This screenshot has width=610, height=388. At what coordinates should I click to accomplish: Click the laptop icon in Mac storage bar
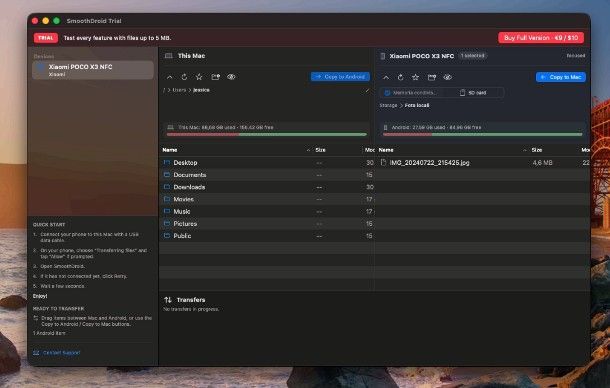[170, 127]
